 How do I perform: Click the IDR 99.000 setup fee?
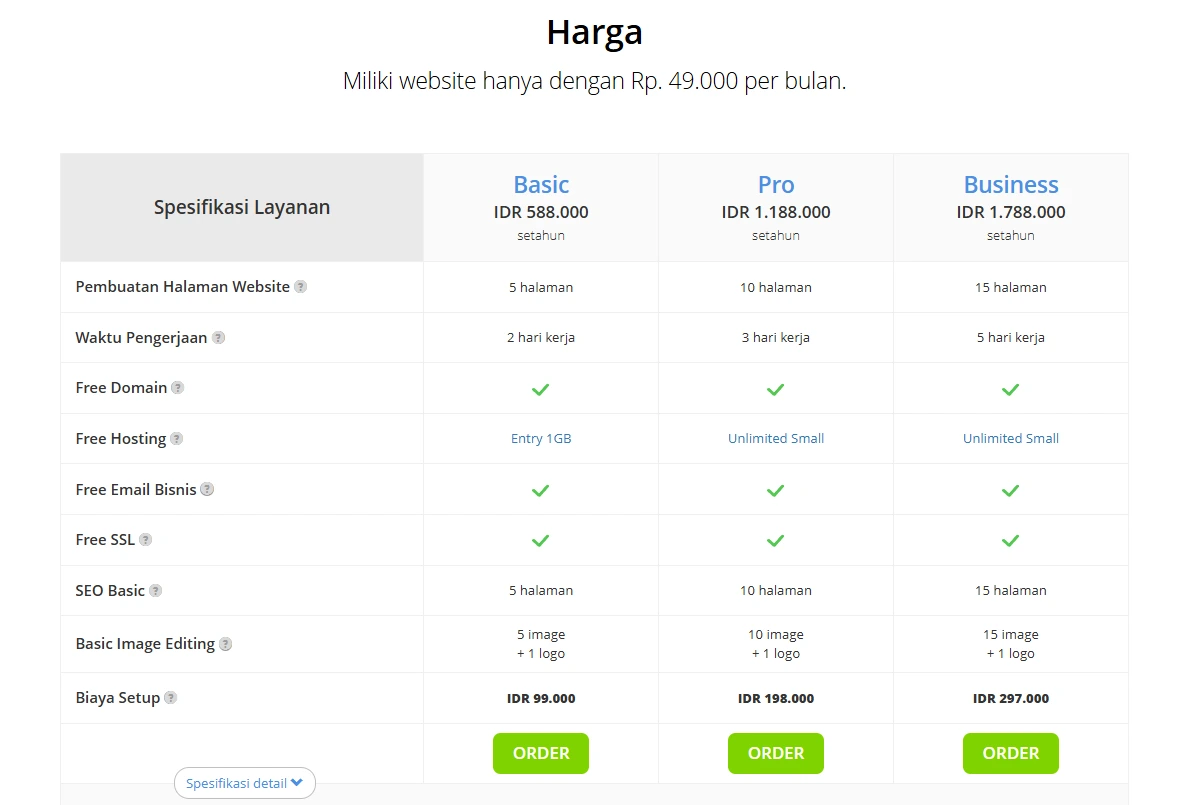click(541, 698)
